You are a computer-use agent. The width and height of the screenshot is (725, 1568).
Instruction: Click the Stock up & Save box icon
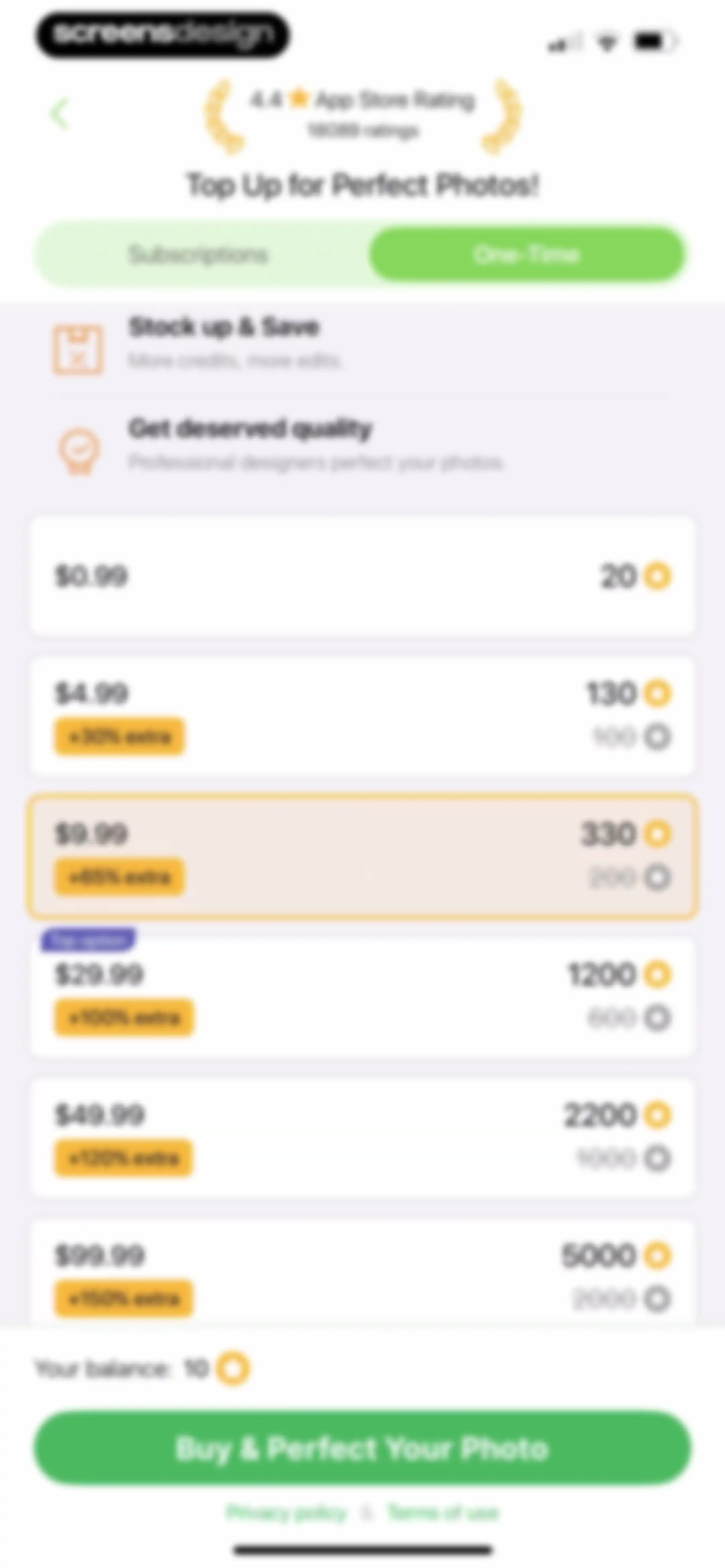coord(77,350)
